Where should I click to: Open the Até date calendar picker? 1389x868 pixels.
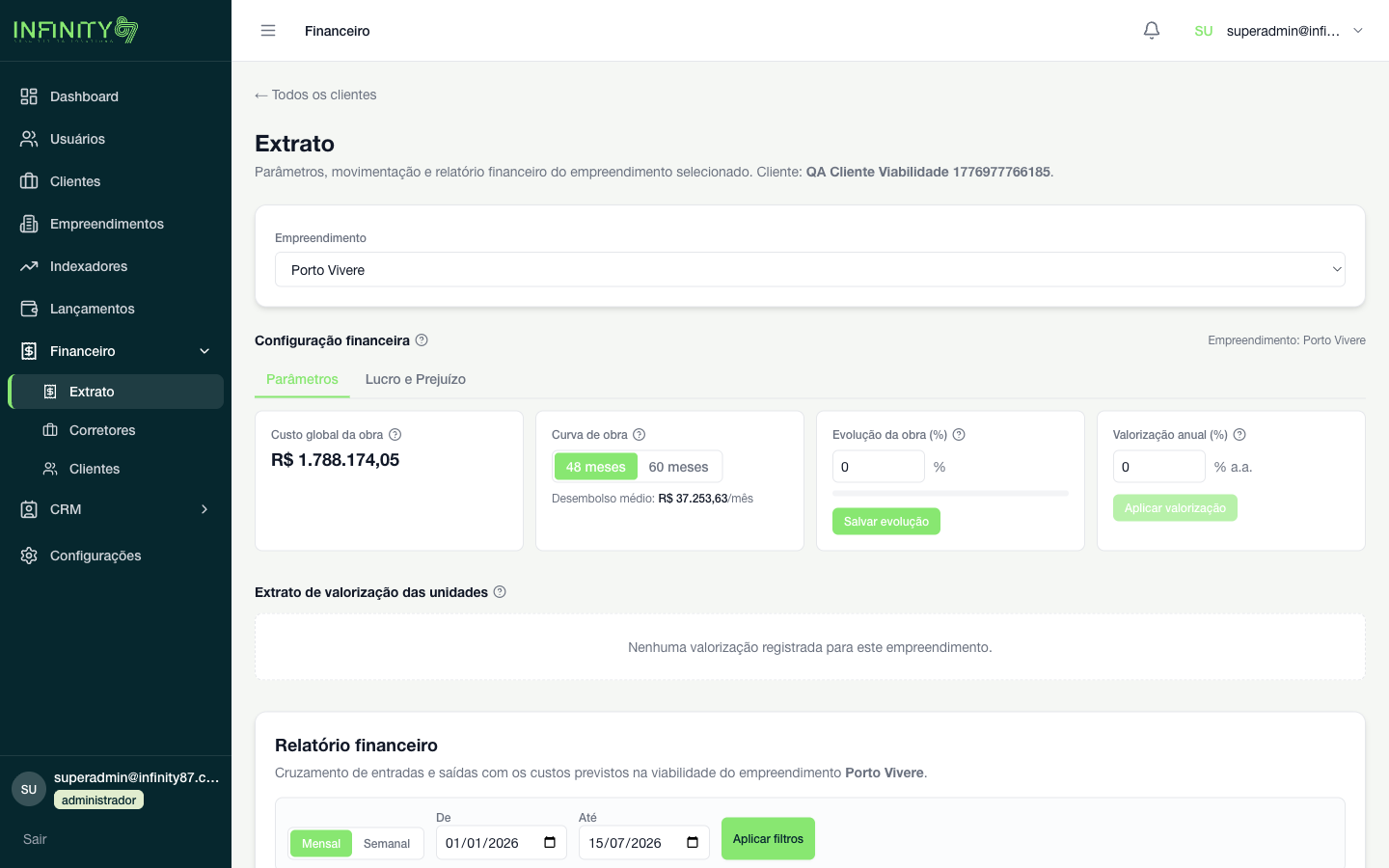[x=693, y=843]
